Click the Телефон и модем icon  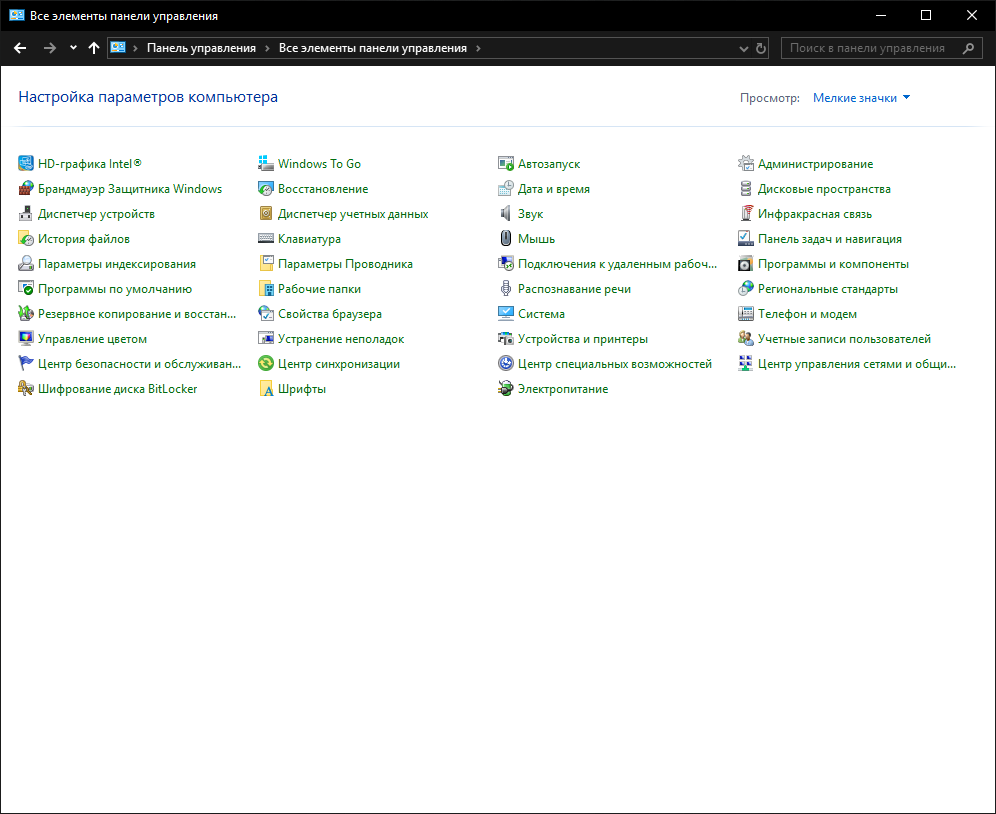(x=746, y=314)
